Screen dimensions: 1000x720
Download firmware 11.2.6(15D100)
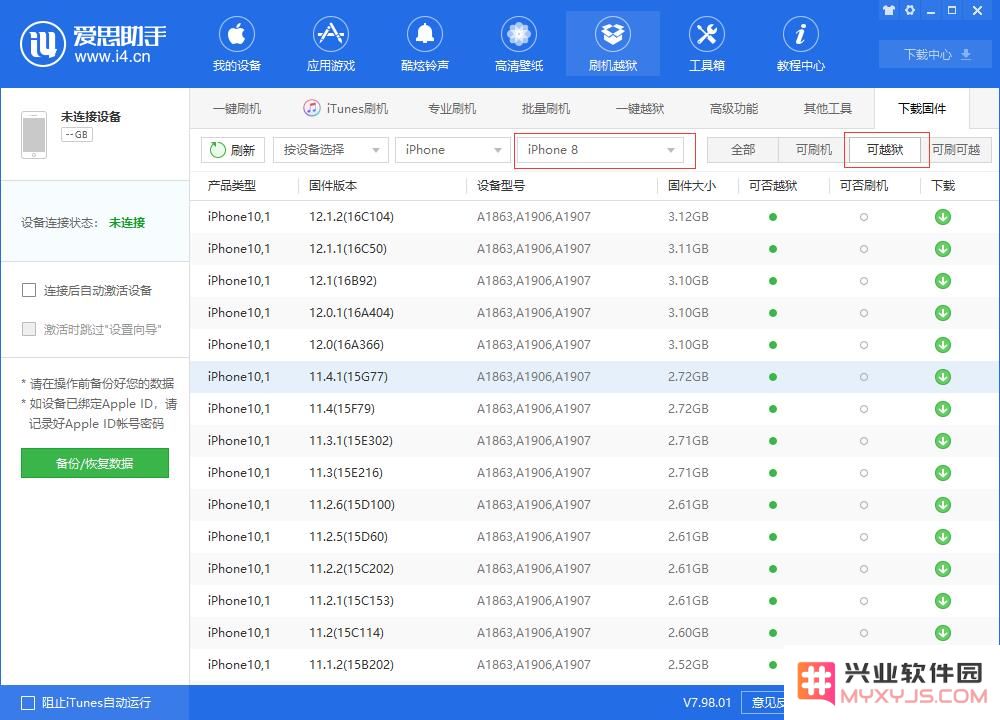[x=943, y=505]
